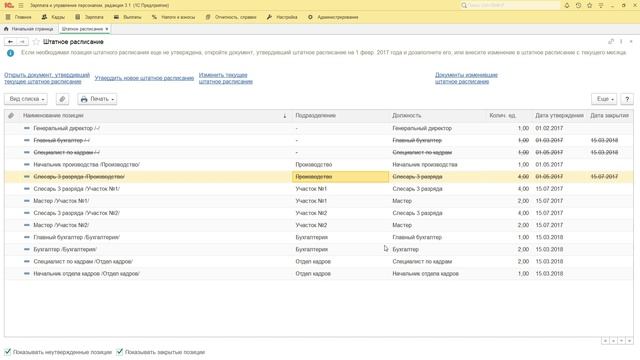This screenshot has height=360, width=640.
Task: Click the get-link icon near page title
Action: (x=611, y=42)
